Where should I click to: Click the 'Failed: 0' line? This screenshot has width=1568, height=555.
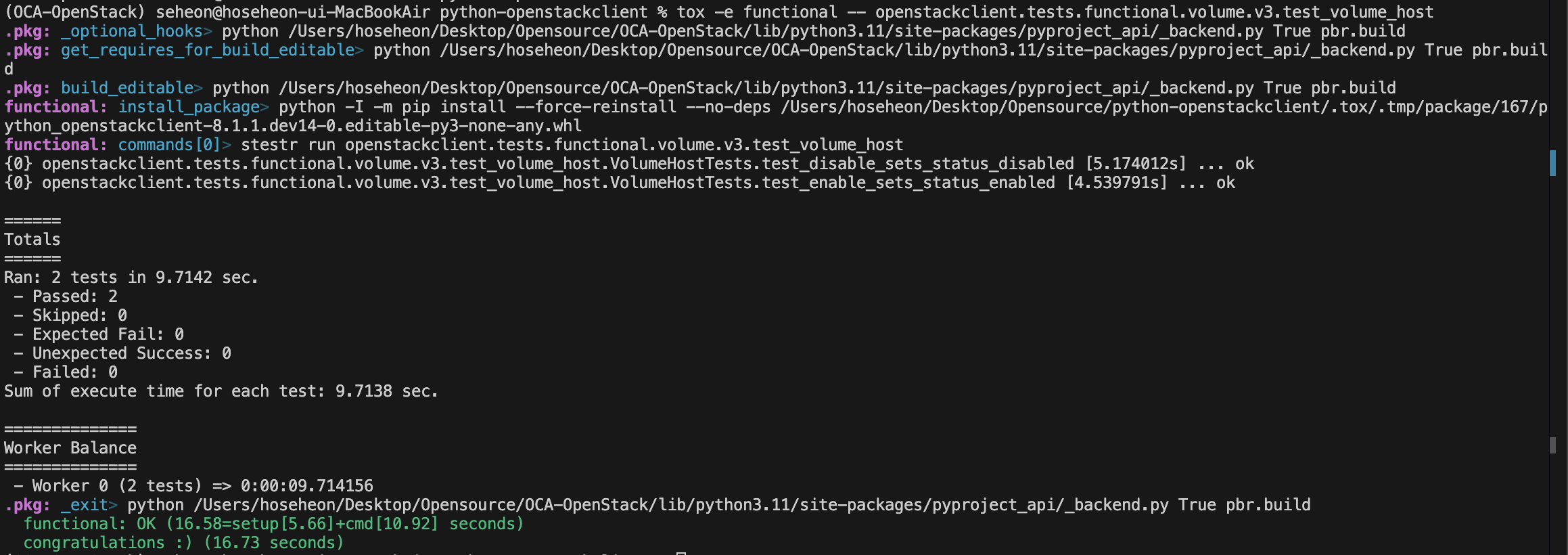click(66, 372)
